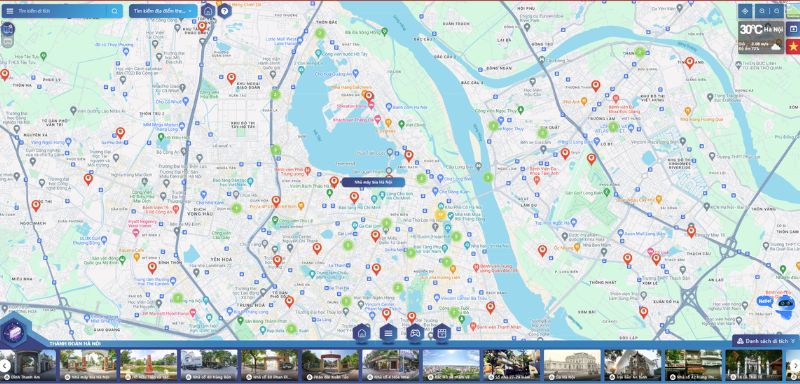This screenshot has width=800, height=384.
Task: Open the 'Nhà máy bia Hà Nội' thumbnail
Action: [88, 365]
